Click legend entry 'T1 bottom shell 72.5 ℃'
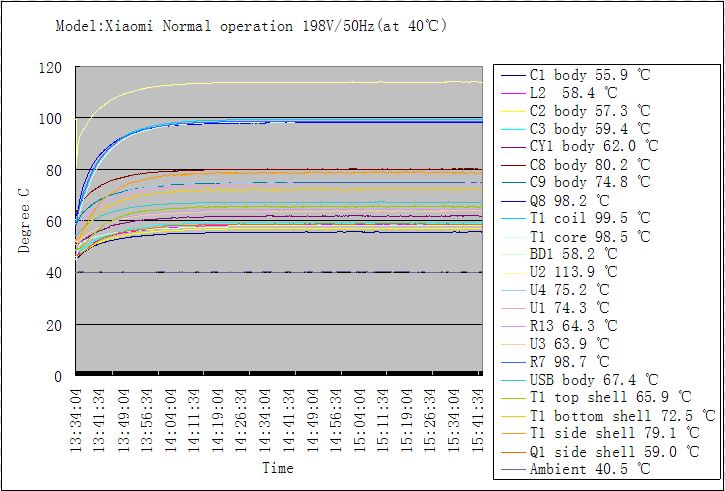This screenshot has height=491, width=725. [x=608, y=416]
